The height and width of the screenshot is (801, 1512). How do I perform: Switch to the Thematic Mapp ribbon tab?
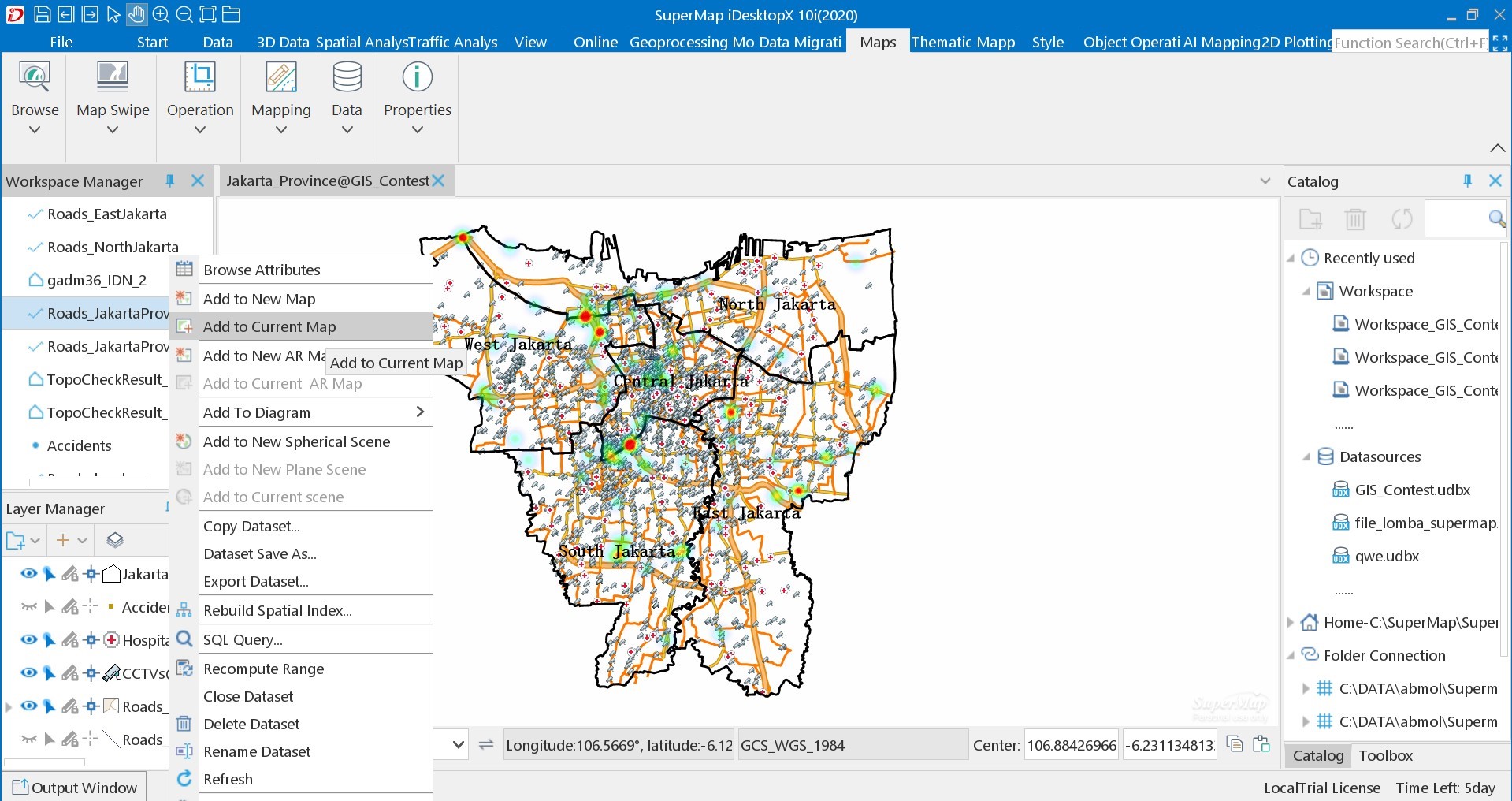point(962,42)
